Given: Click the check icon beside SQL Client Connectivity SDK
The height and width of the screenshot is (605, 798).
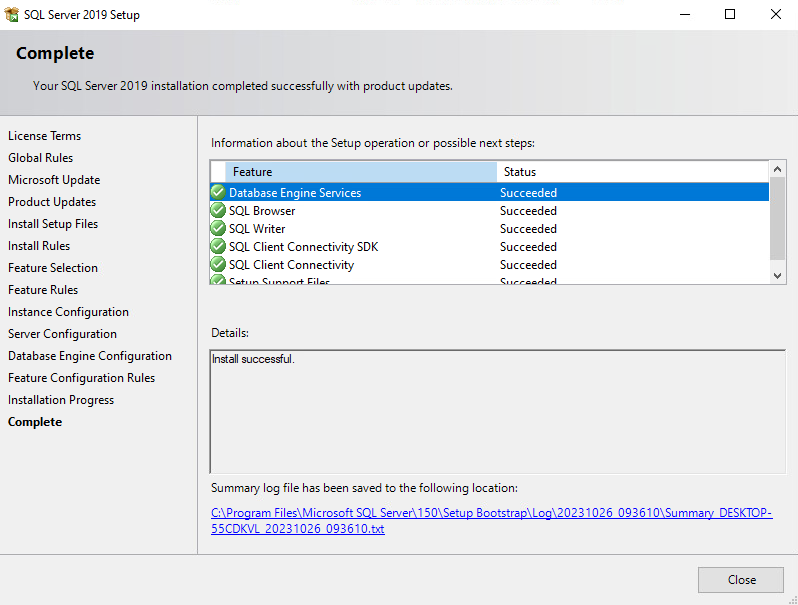Looking at the screenshot, I should click(x=218, y=247).
